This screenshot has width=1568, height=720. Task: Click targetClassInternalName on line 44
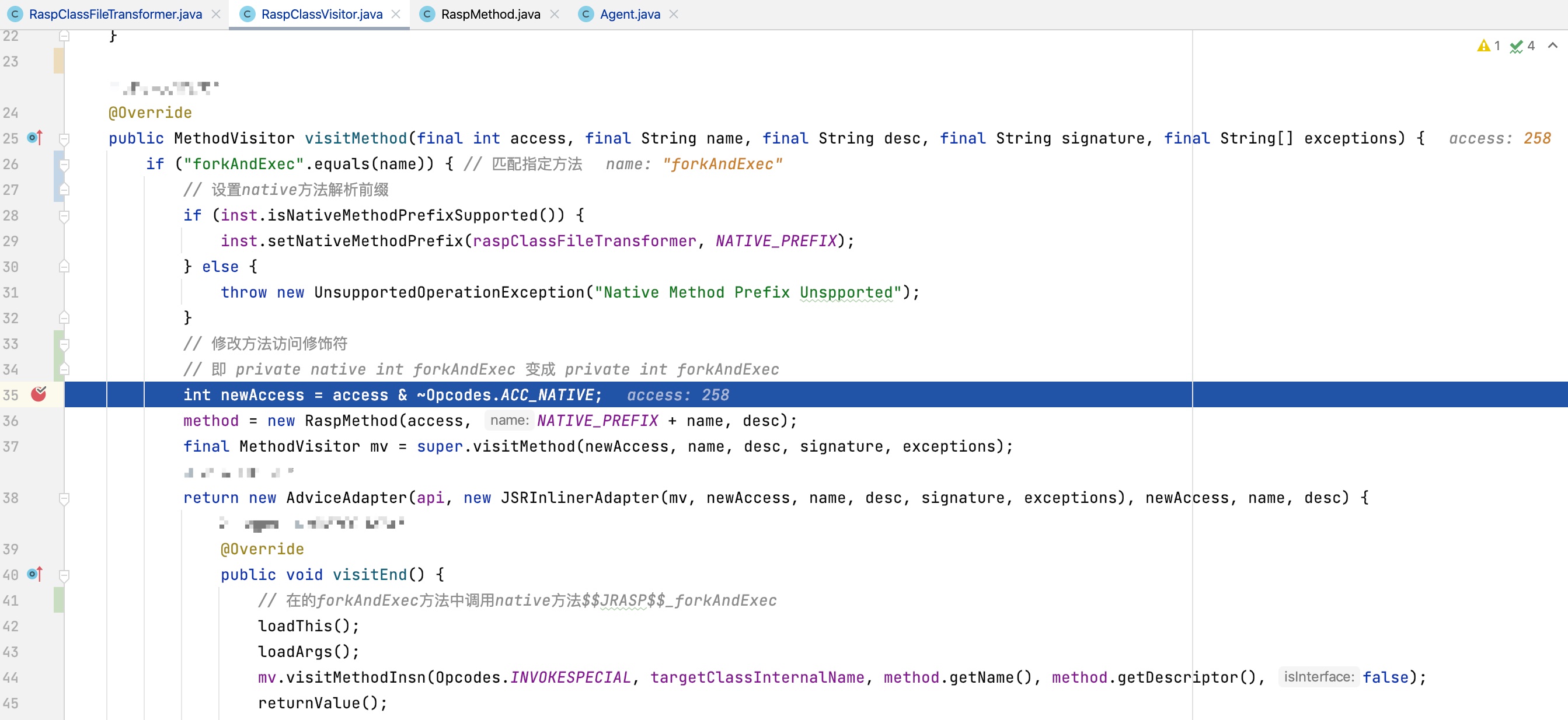757,677
